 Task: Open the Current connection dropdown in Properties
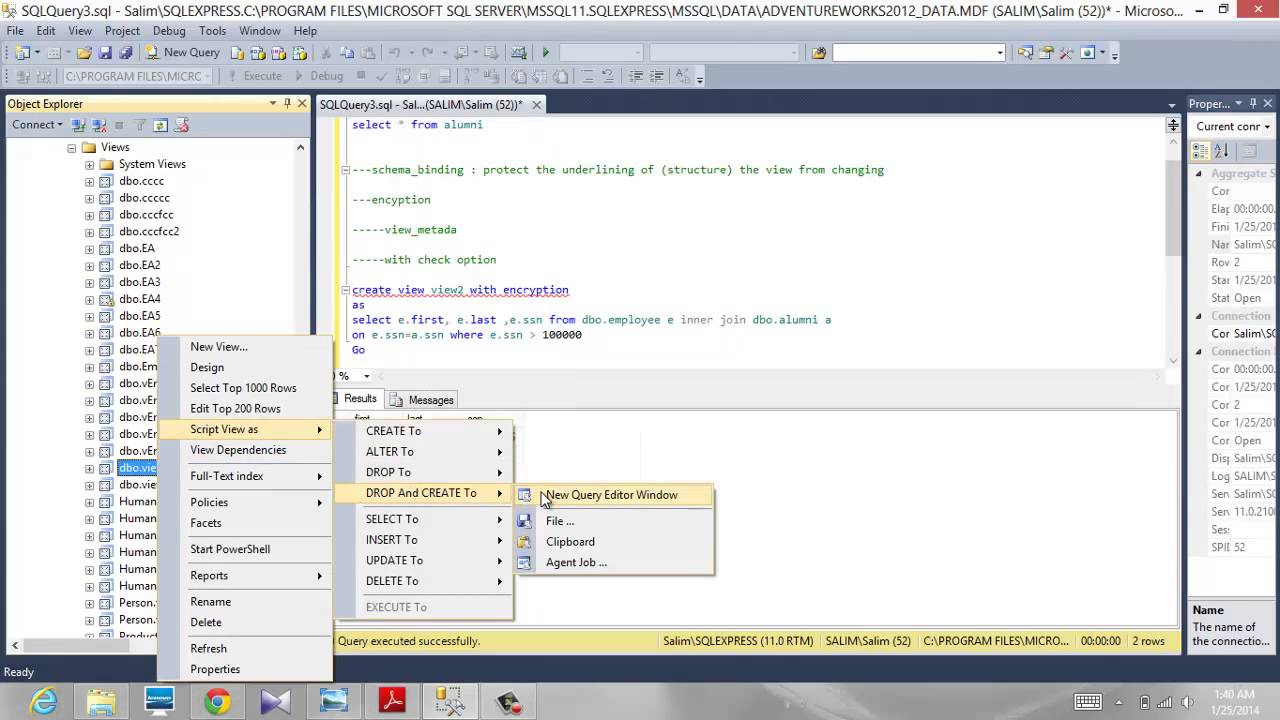(1268, 126)
